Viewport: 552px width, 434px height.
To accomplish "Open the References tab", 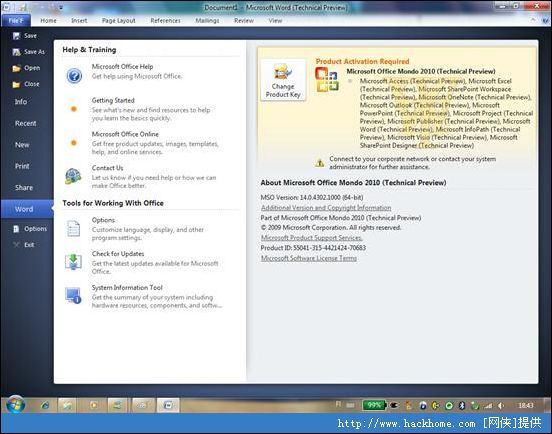I will click(165, 20).
